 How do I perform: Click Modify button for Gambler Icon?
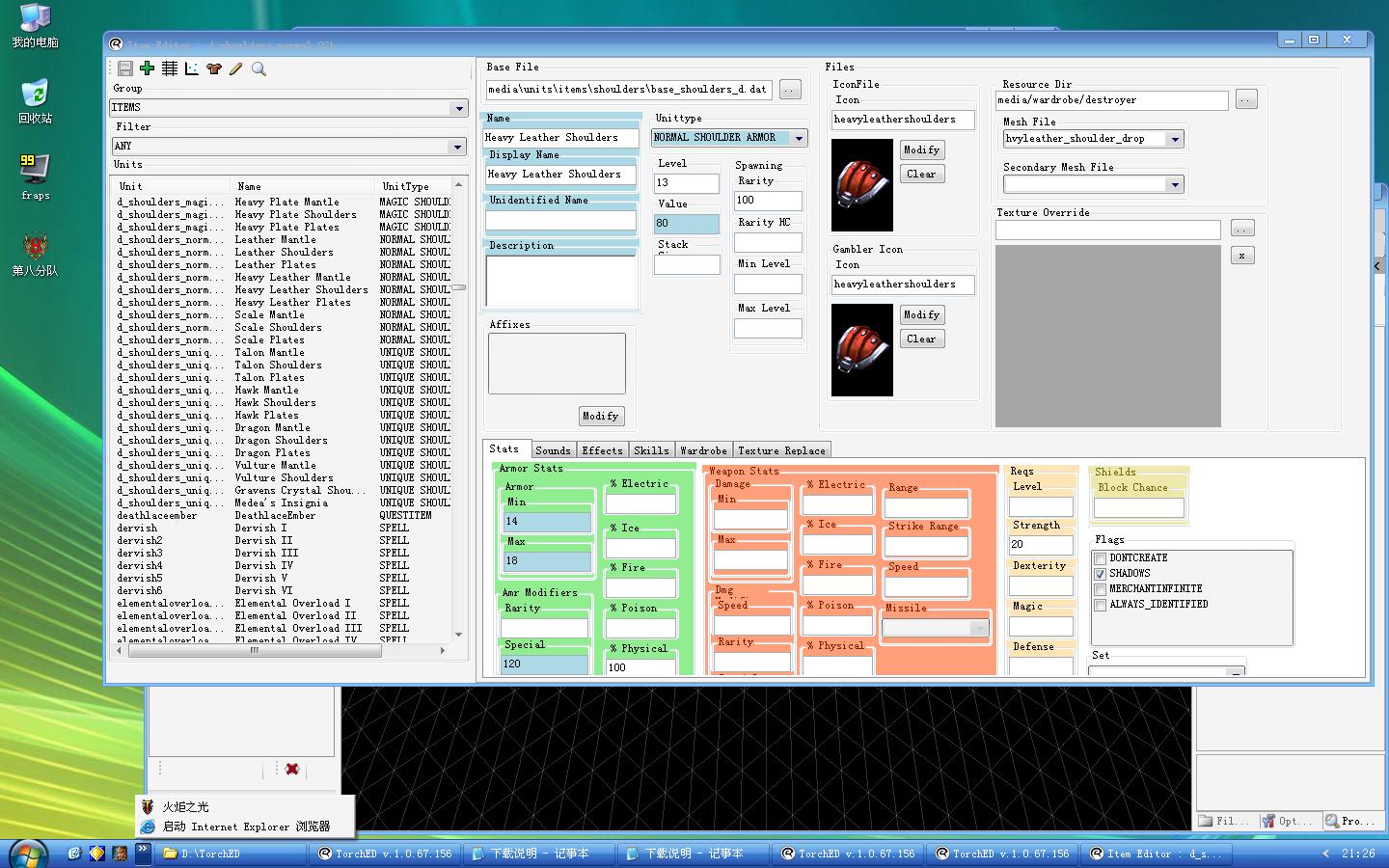(921, 314)
